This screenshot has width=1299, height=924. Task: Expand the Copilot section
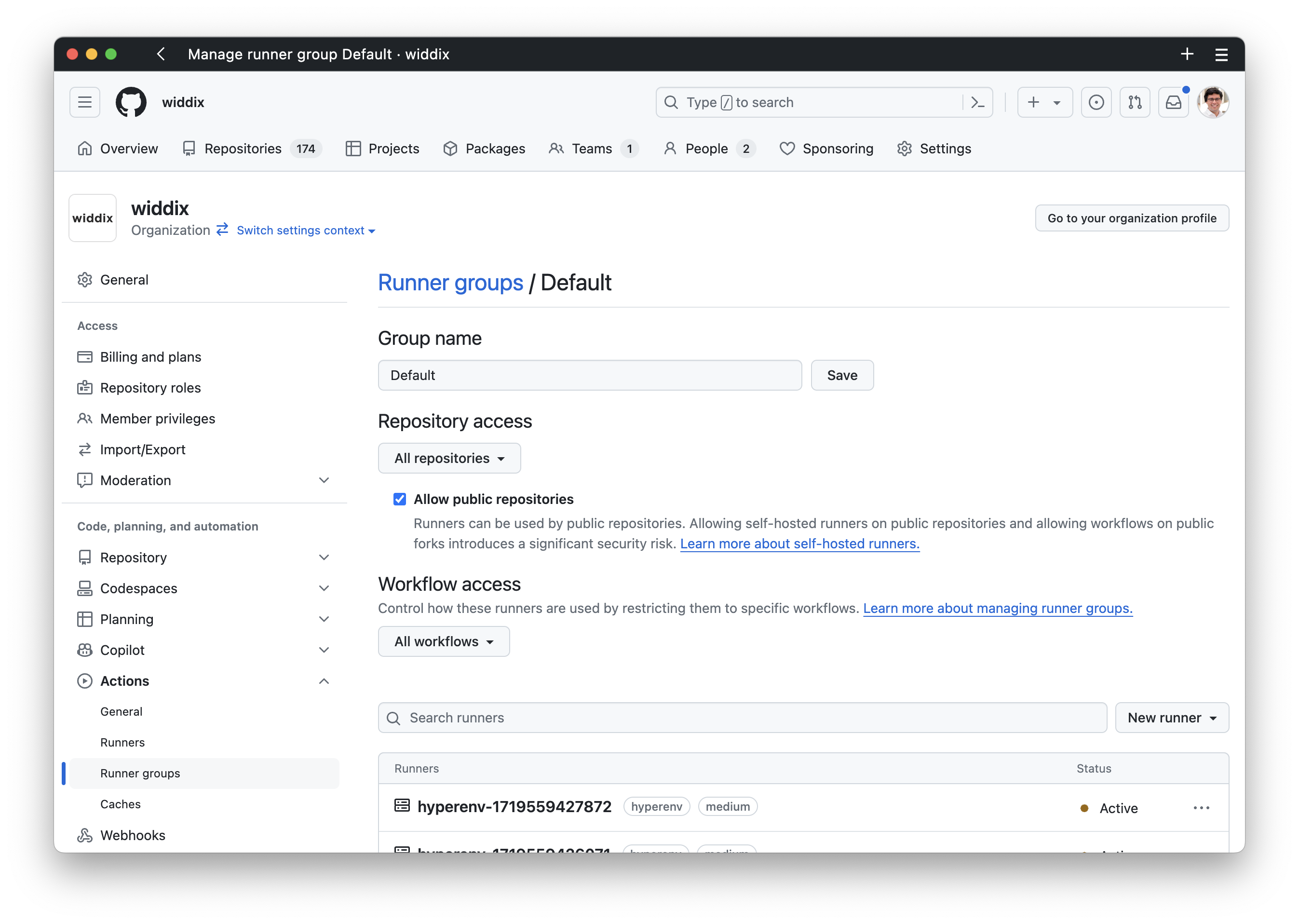(x=324, y=650)
